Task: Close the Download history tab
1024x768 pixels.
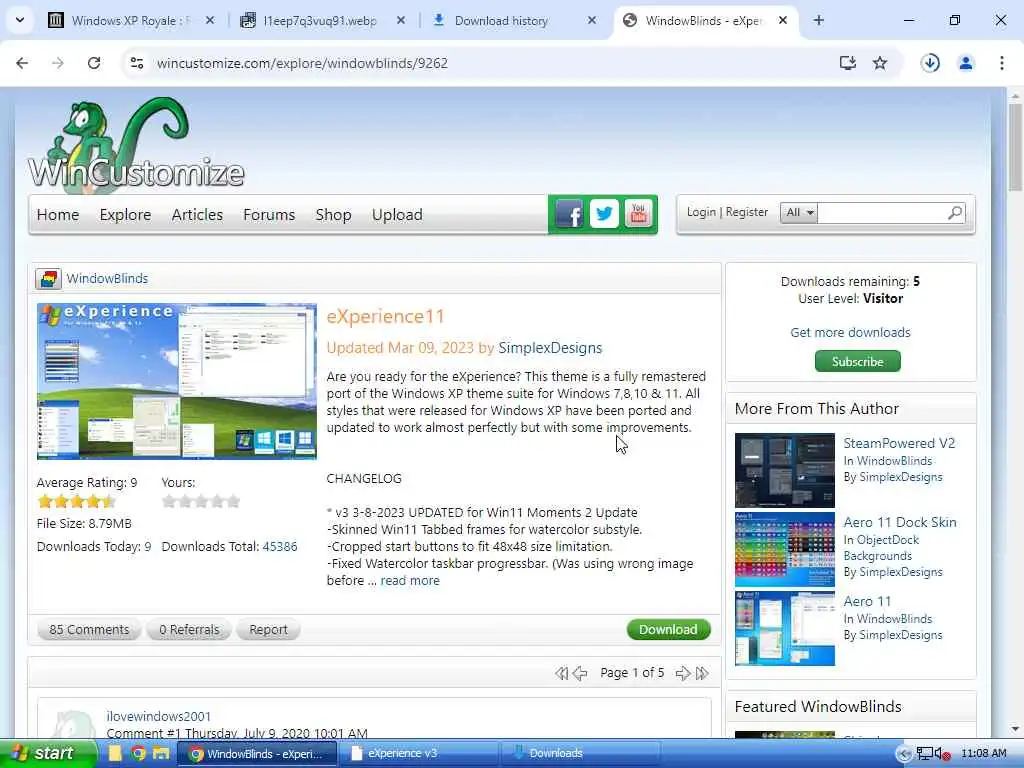Action: [592, 20]
